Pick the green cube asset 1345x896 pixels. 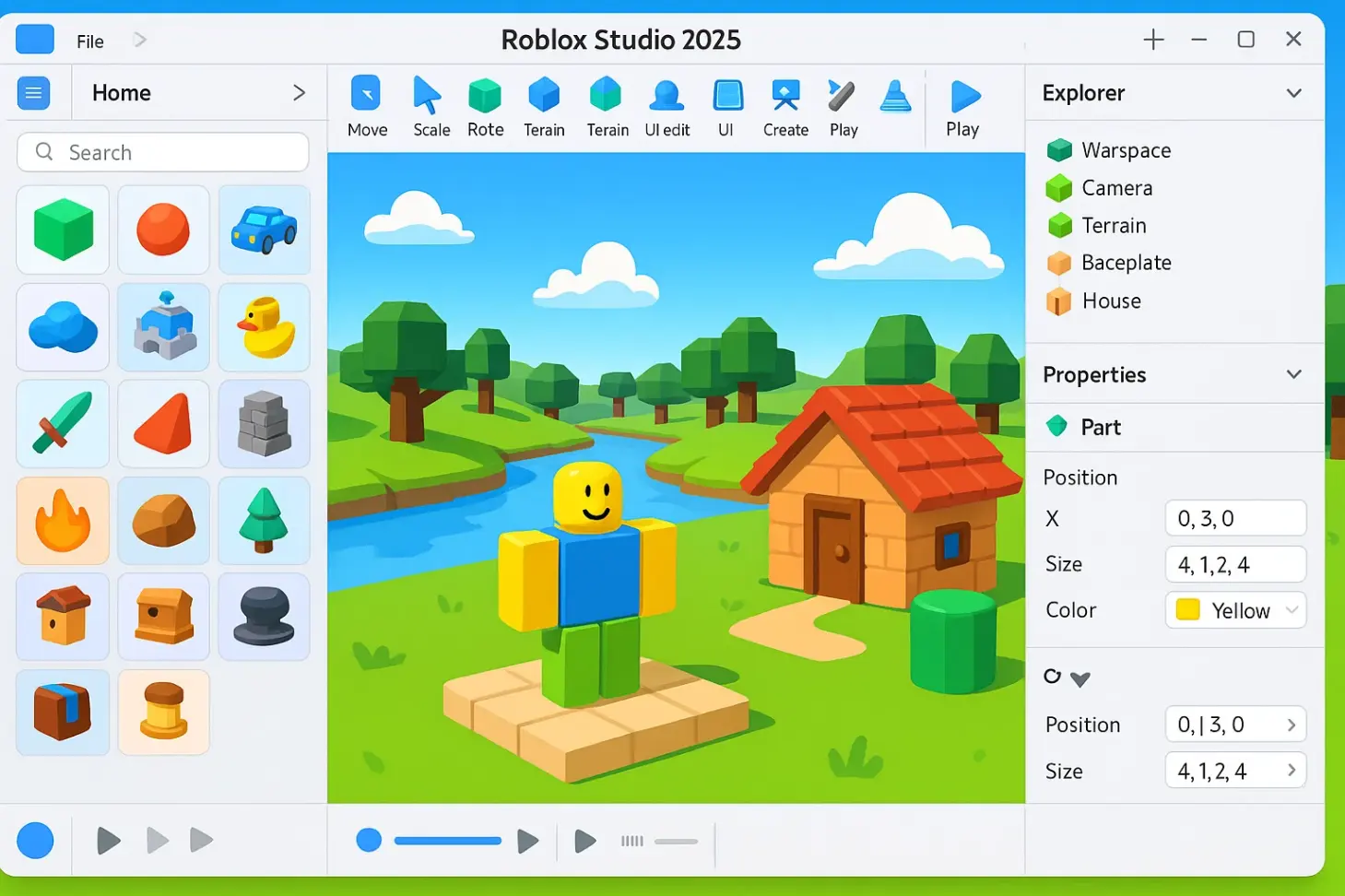click(x=63, y=230)
